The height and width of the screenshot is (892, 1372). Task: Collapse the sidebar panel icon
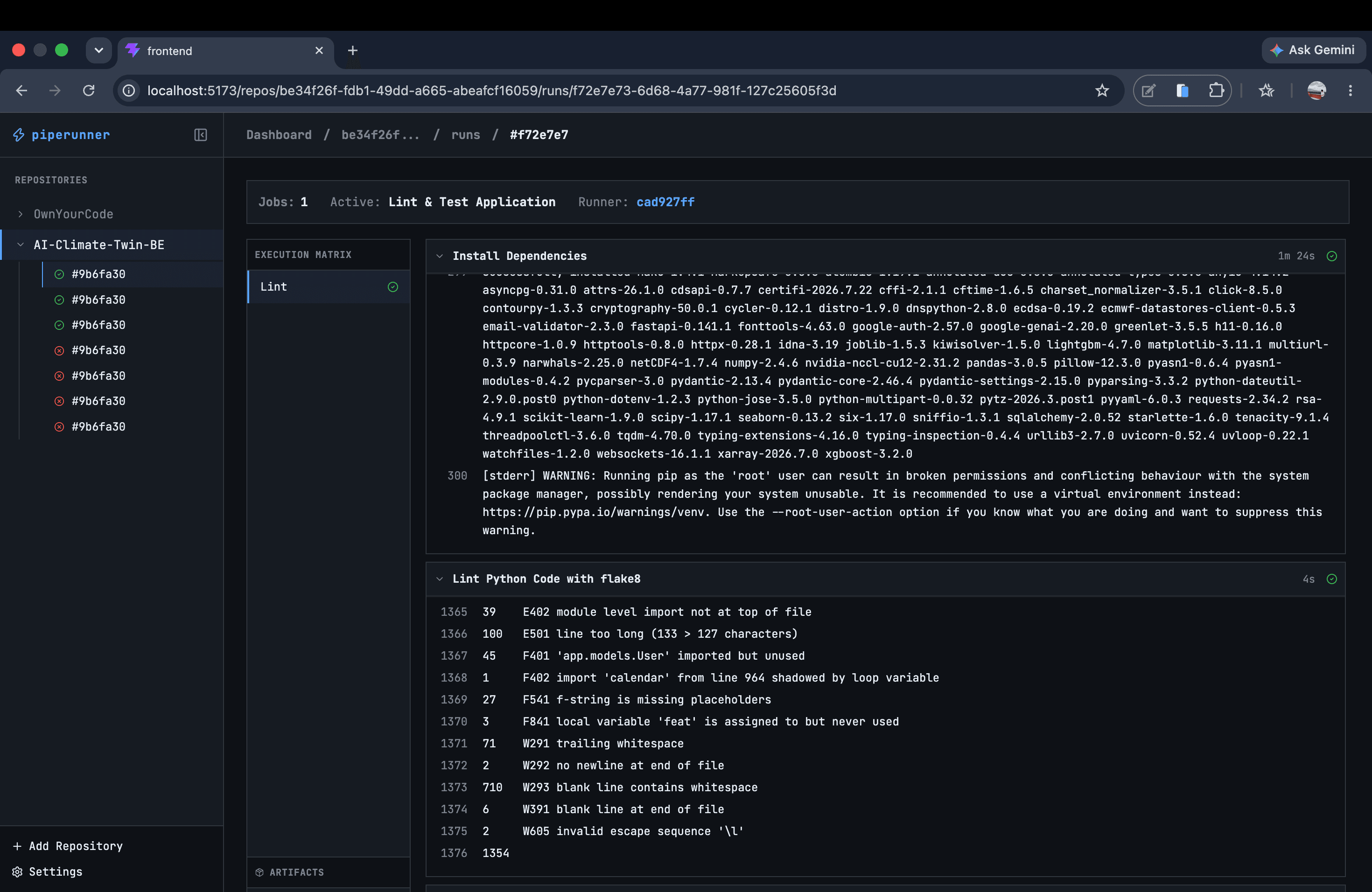point(200,134)
